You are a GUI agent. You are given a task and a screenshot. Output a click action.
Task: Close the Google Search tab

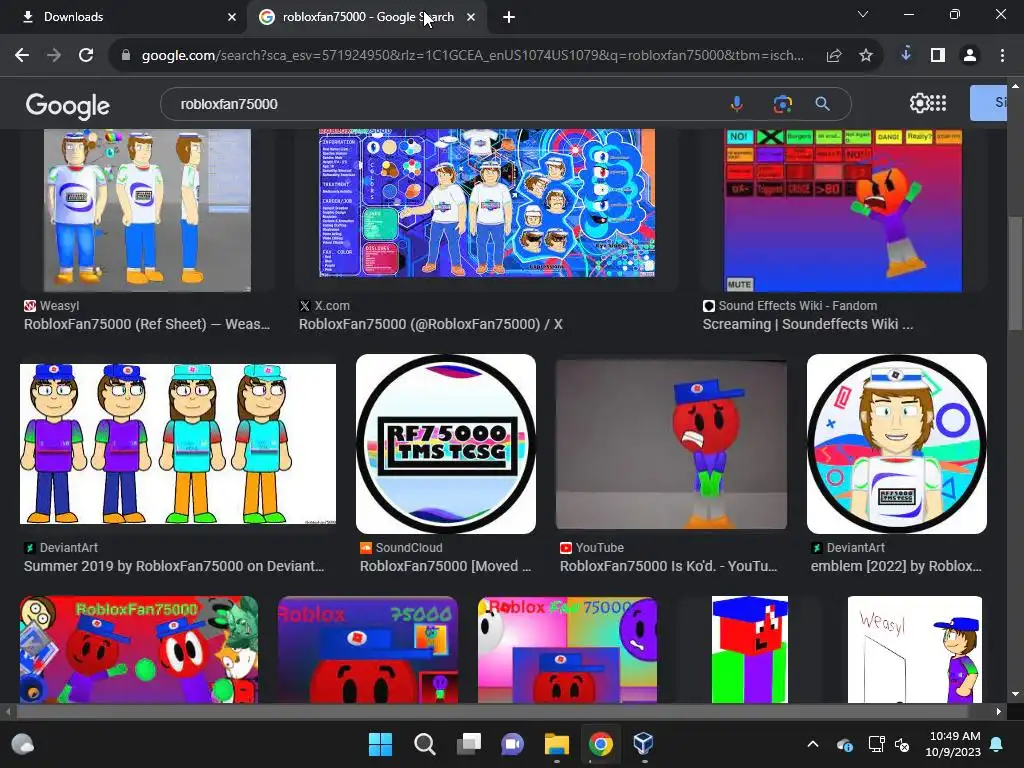(x=471, y=17)
